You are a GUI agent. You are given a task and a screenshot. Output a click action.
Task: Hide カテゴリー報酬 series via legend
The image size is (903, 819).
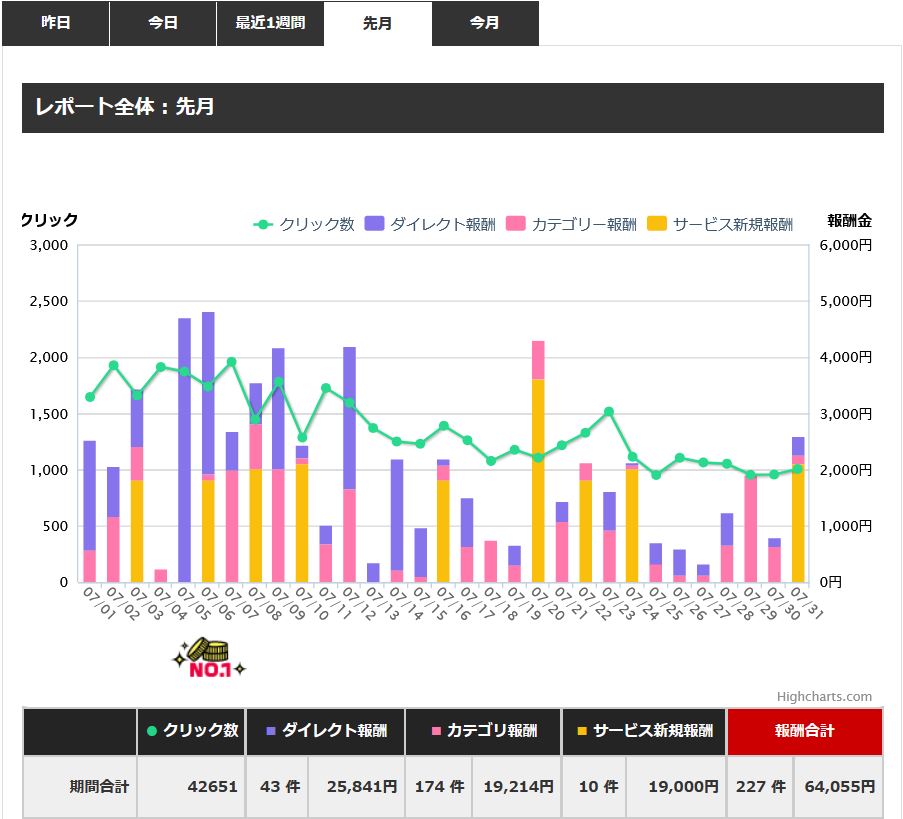coord(571,224)
